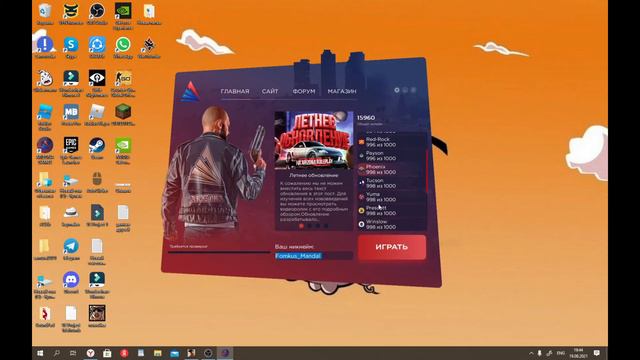Select the Red-Rock server

391,142
